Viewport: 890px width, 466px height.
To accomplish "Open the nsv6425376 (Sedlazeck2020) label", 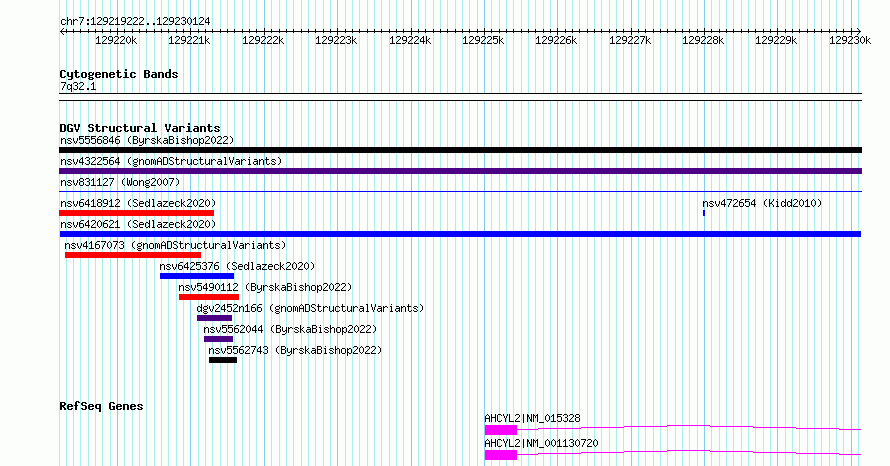I will point(237,266).
